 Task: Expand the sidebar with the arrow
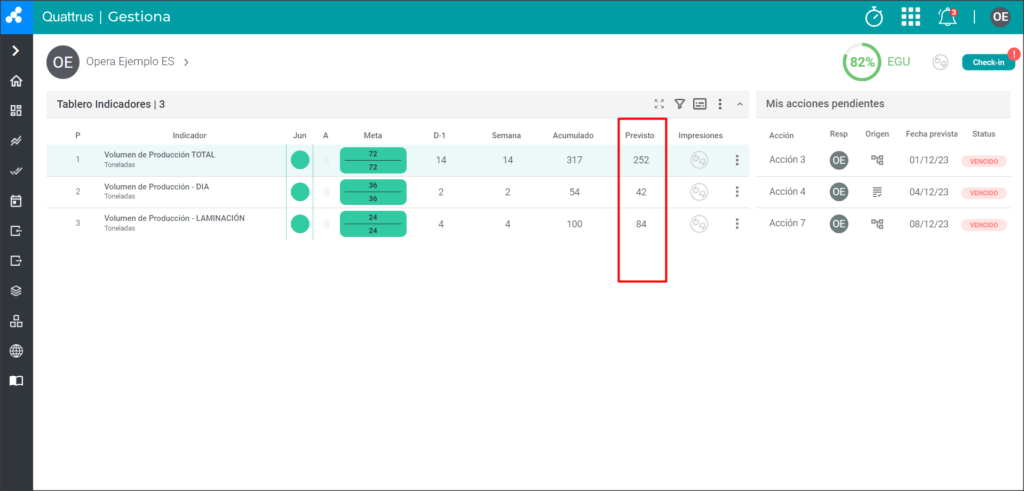[x=16, y=51]
